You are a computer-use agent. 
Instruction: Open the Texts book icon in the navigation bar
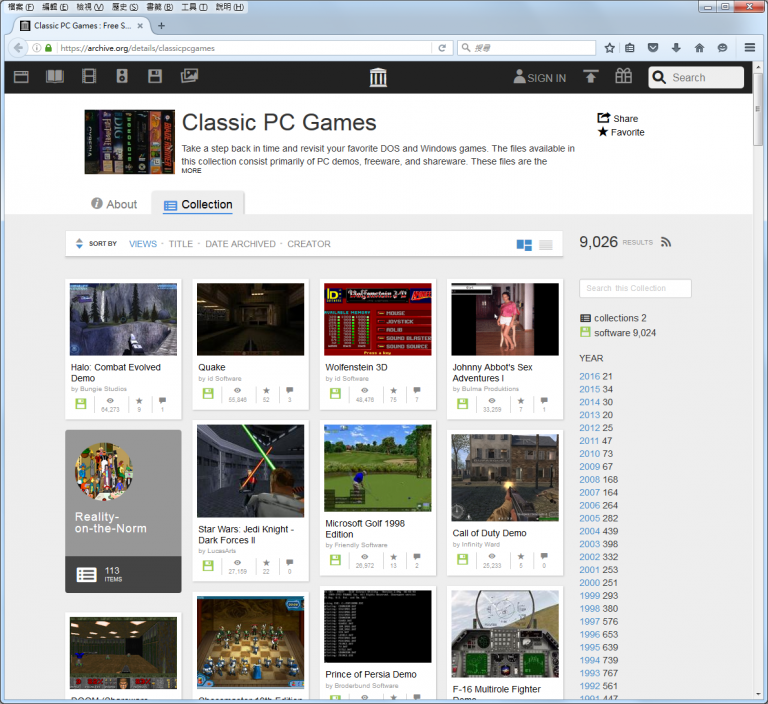(x=55, y=76)
